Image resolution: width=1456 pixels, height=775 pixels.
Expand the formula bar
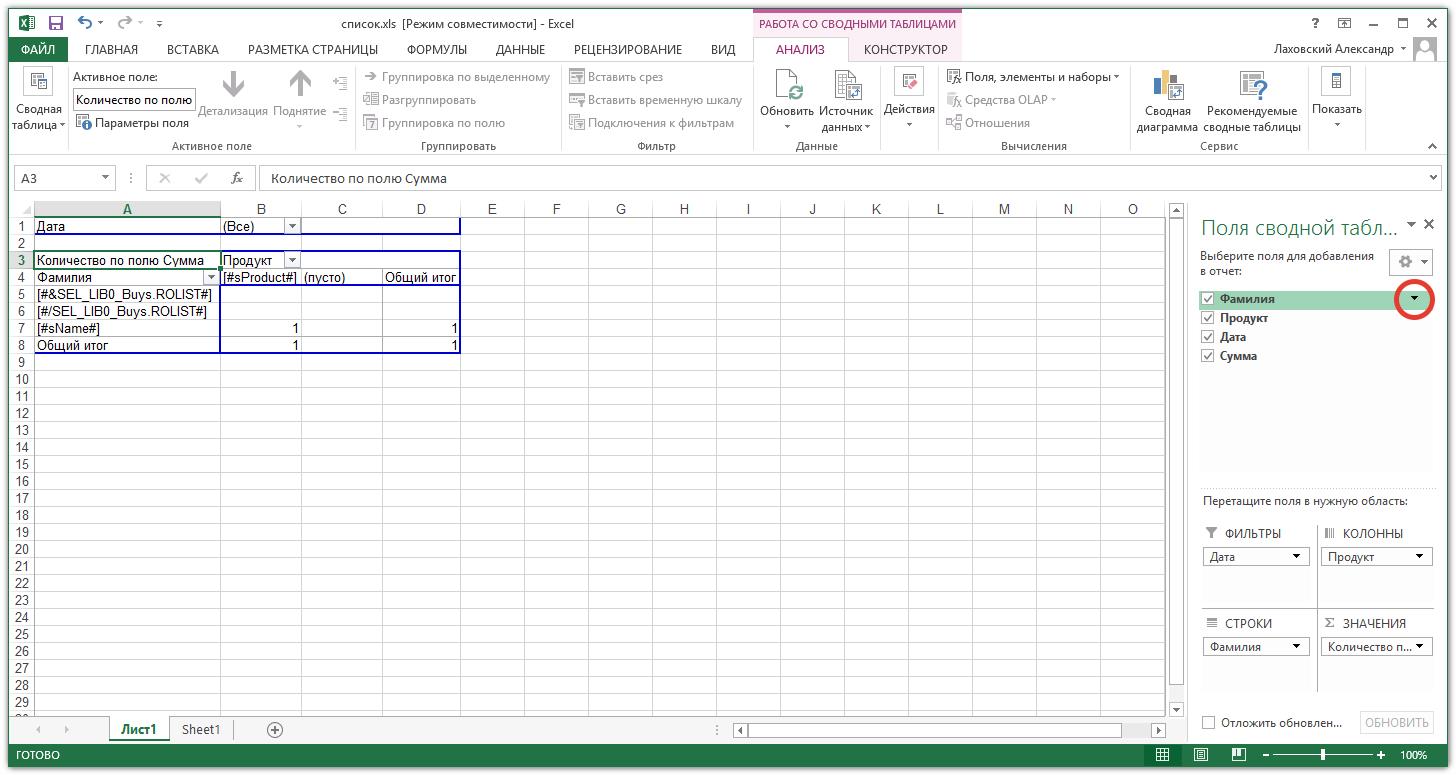point(1435,178)
